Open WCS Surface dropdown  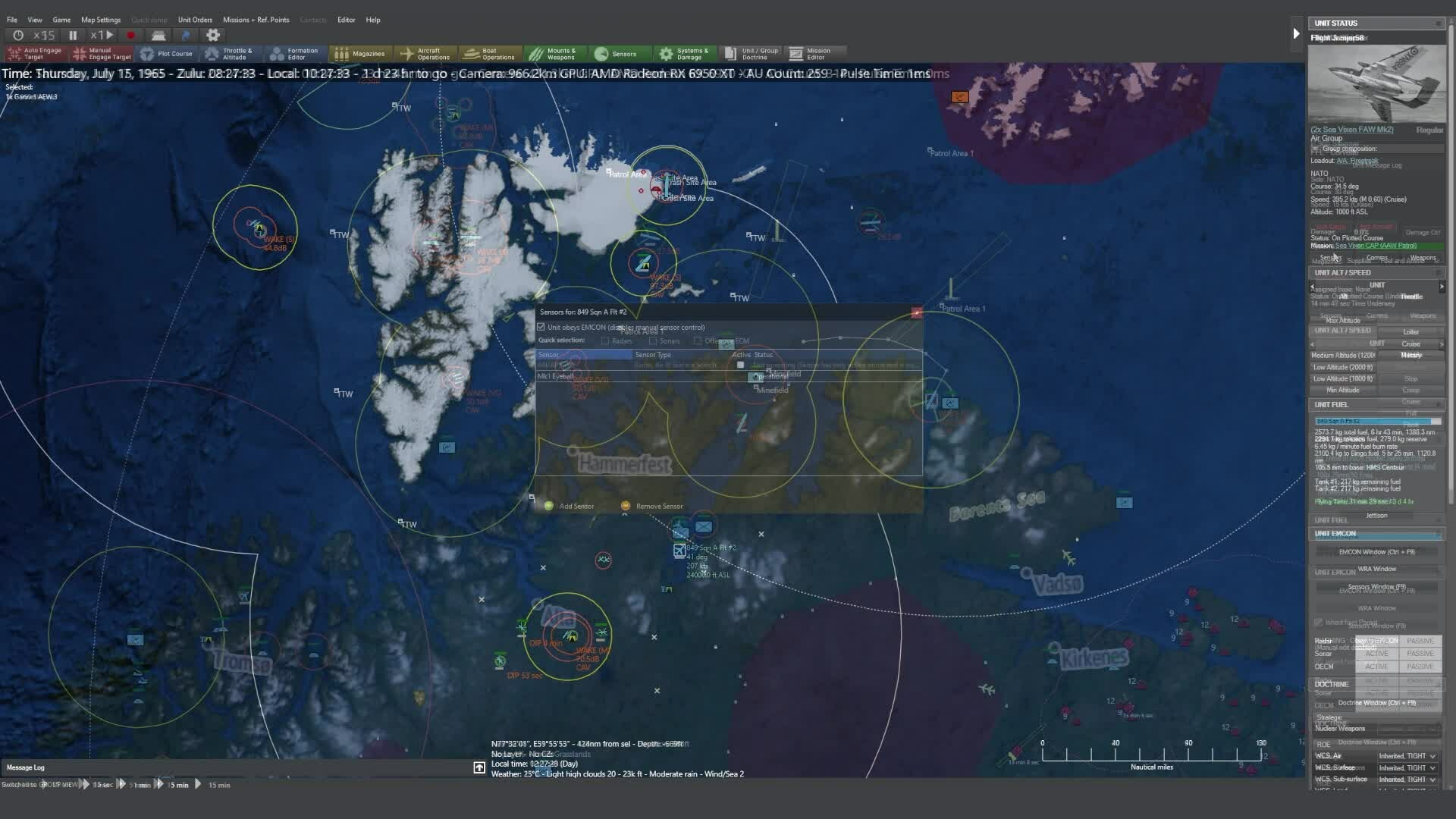coord(1407,767)
